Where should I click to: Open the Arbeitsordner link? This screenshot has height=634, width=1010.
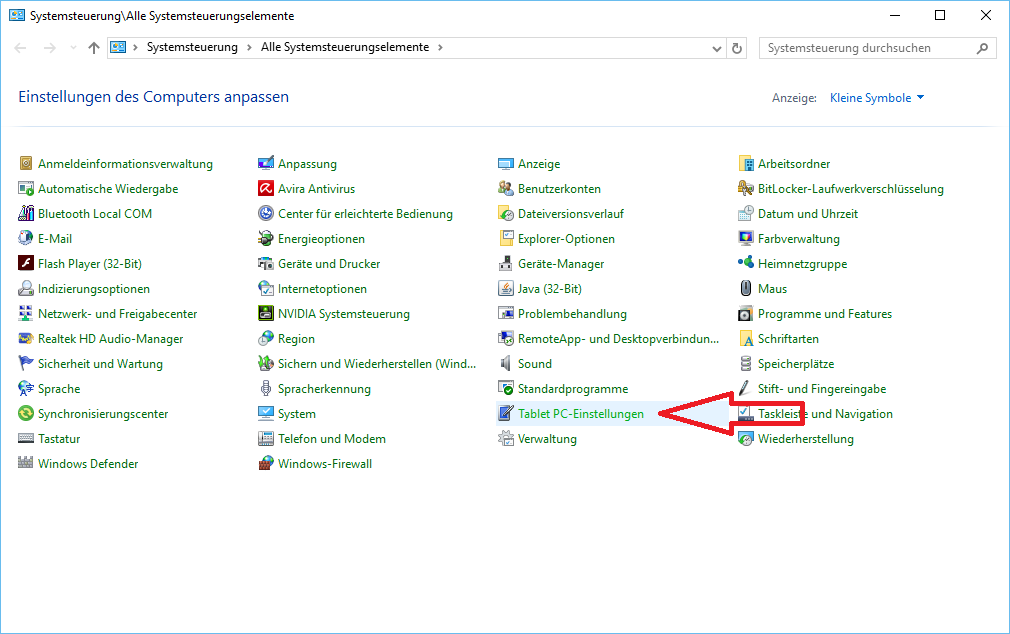point(794,164)
